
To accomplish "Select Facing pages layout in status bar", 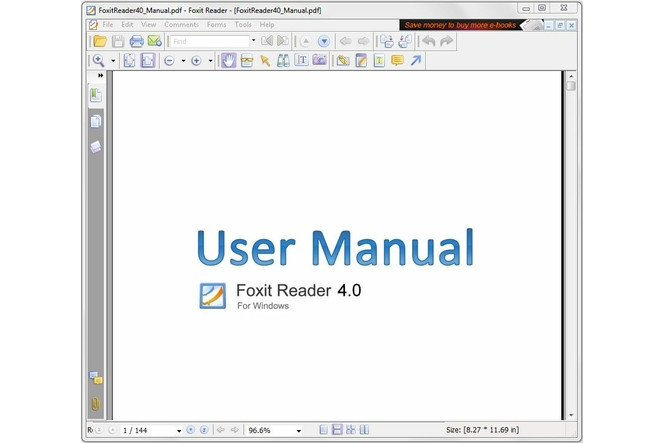I will point(364,430).
